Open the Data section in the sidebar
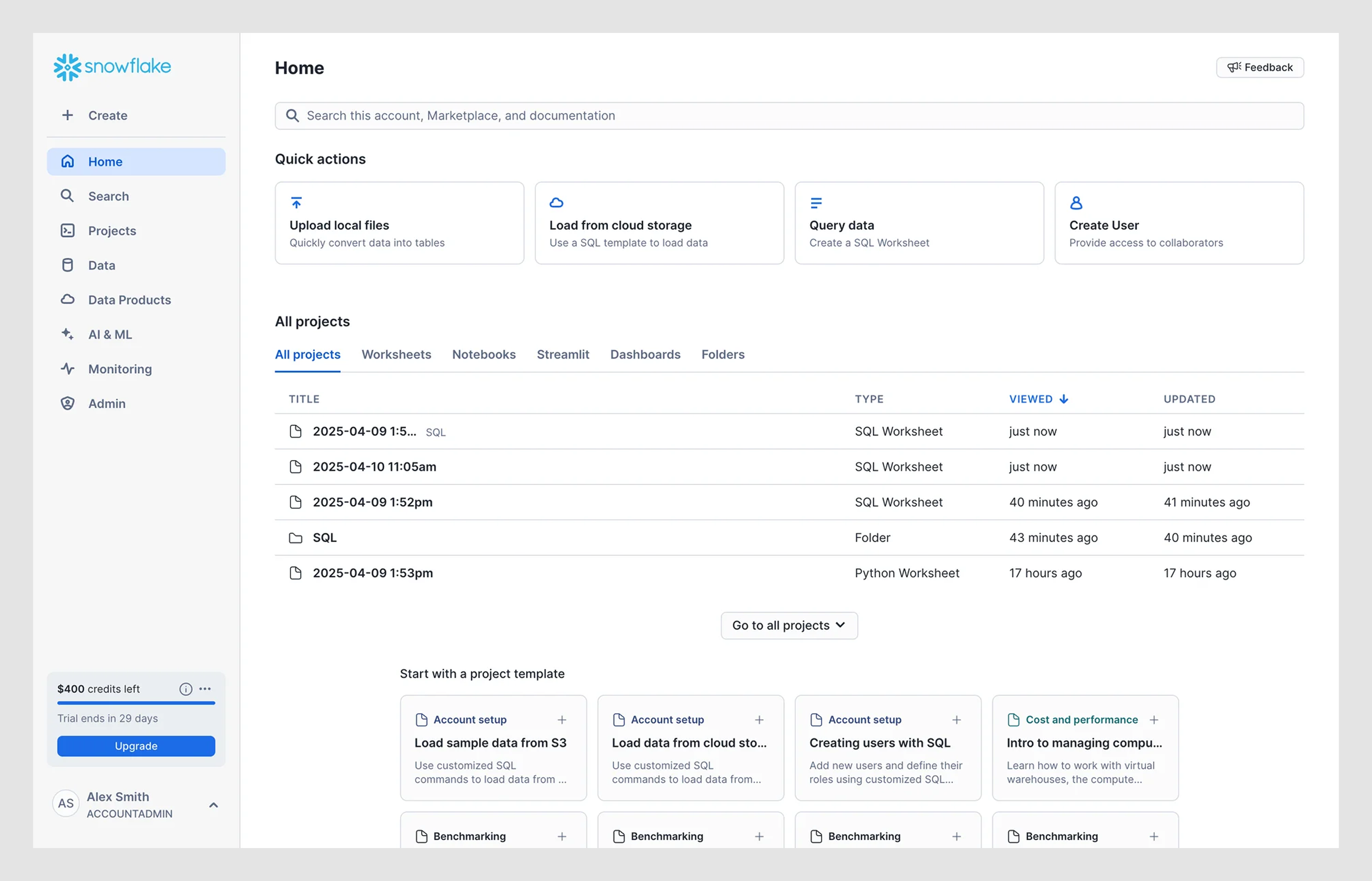This screenshot has width=1372, height=881. pos(136,265)
